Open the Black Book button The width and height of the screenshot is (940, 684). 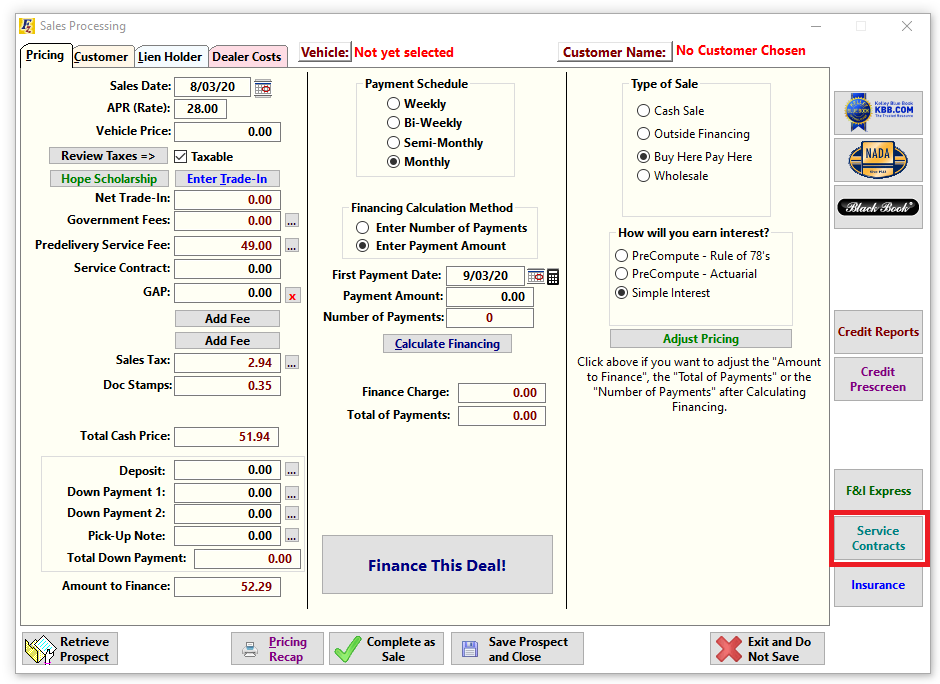coord(878,207)
